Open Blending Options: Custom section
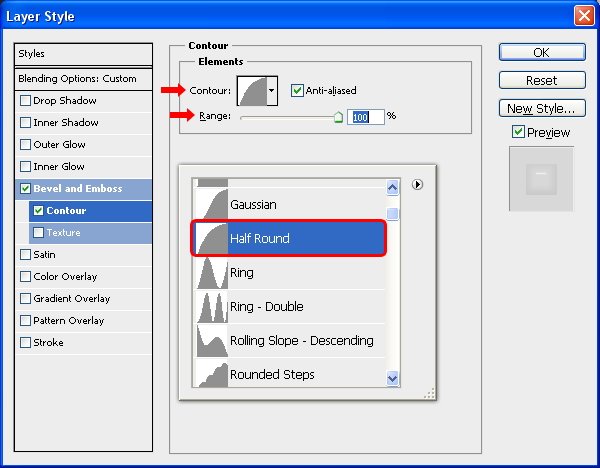600x468 pixels. (x=77, y=79)
